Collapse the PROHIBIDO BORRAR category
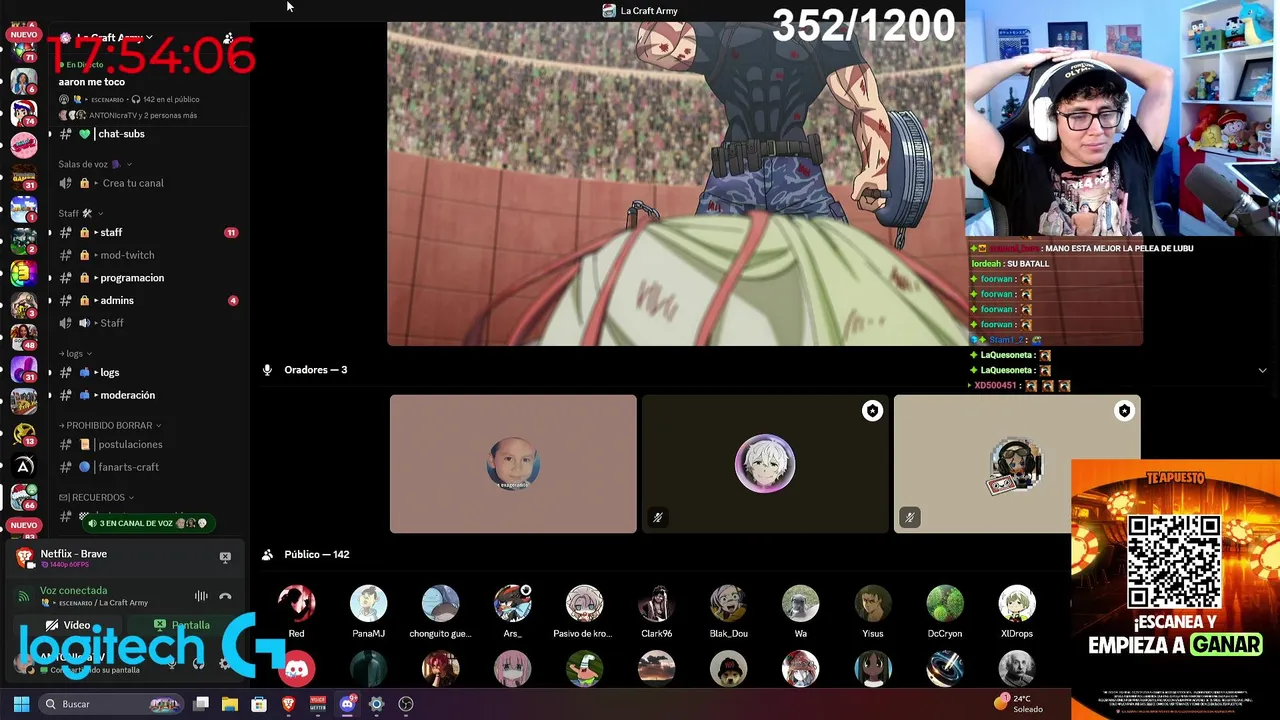 [110, 425]
